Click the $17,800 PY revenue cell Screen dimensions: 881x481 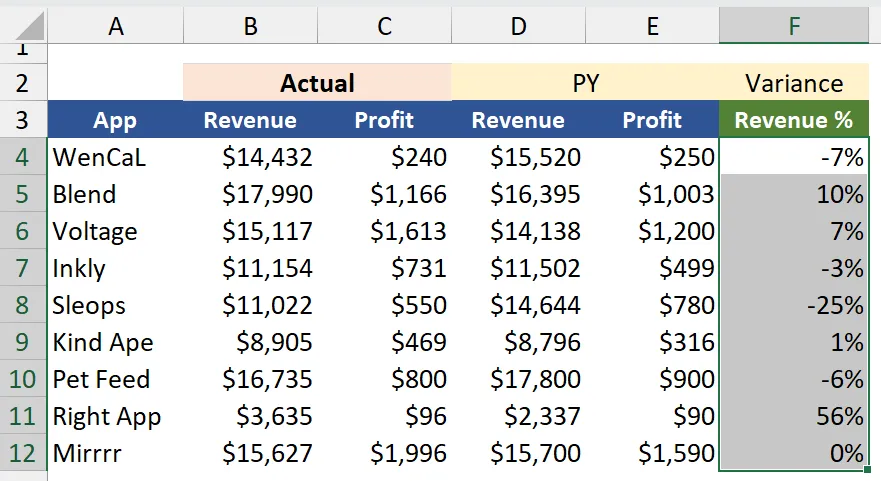pyautogui.click(x=519, y=379)
